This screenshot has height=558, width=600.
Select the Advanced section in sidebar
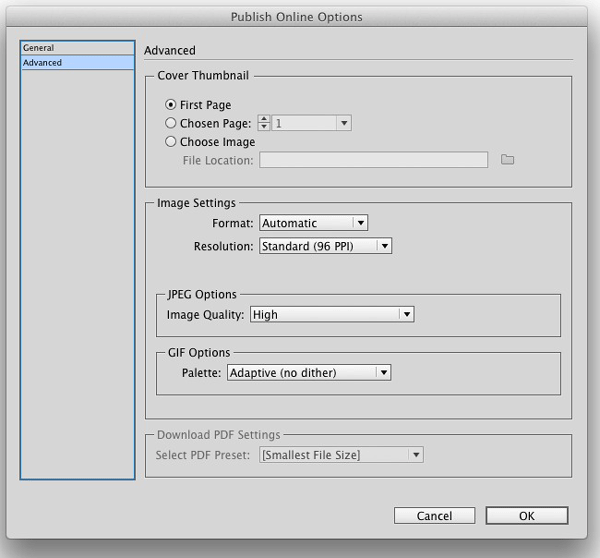[77, 62]
